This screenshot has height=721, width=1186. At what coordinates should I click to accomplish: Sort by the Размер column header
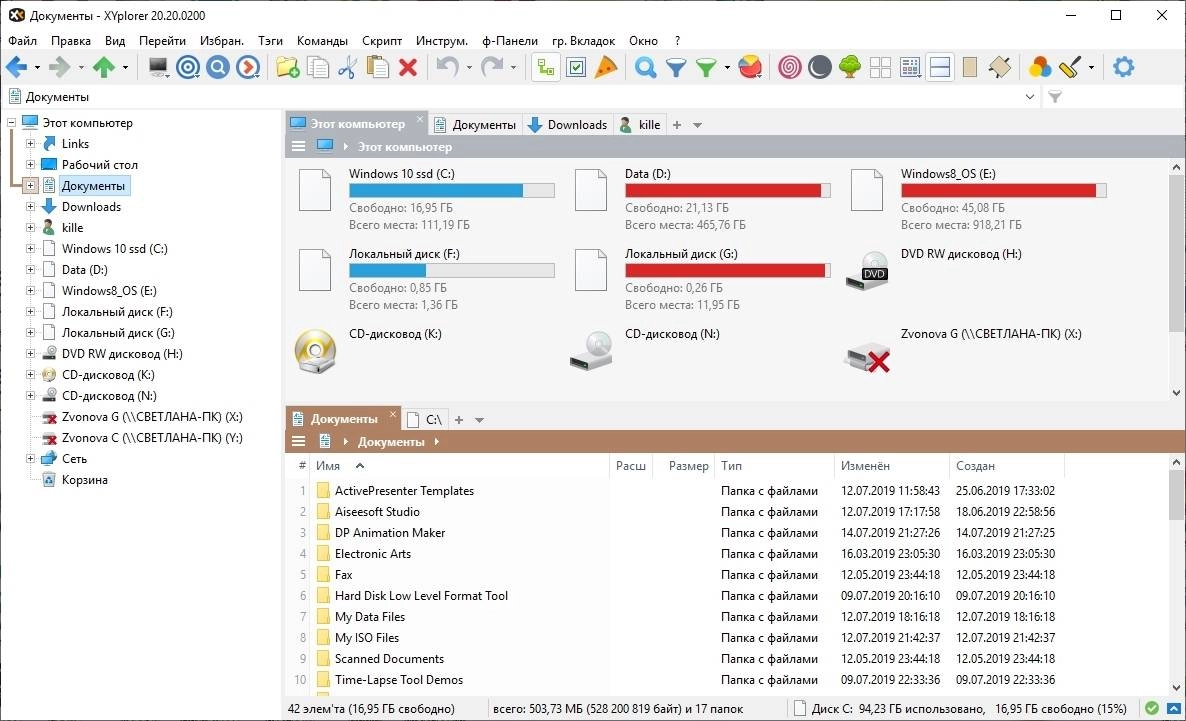(688, 466)
